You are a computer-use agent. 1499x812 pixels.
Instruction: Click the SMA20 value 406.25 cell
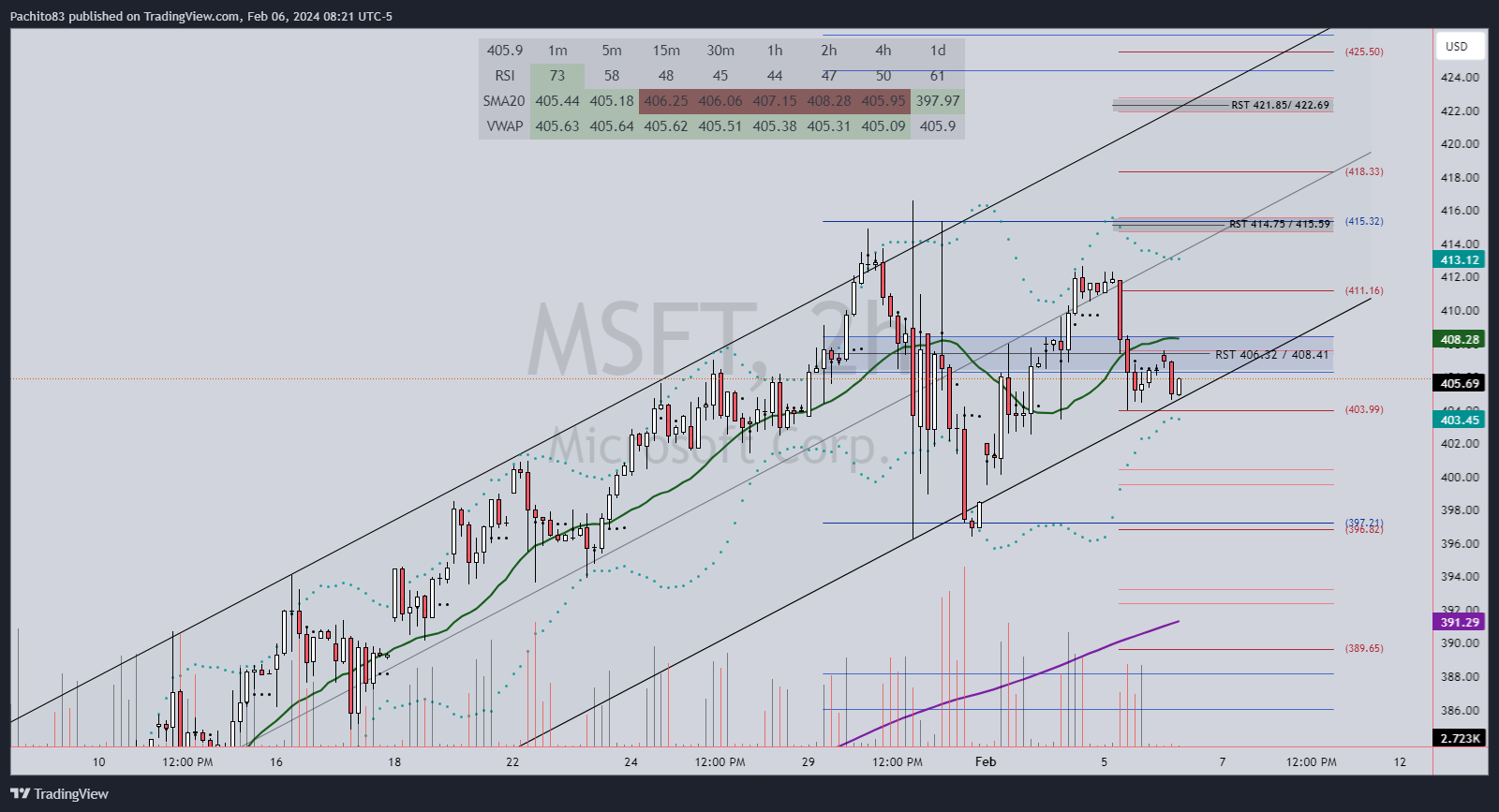(666, 101)
